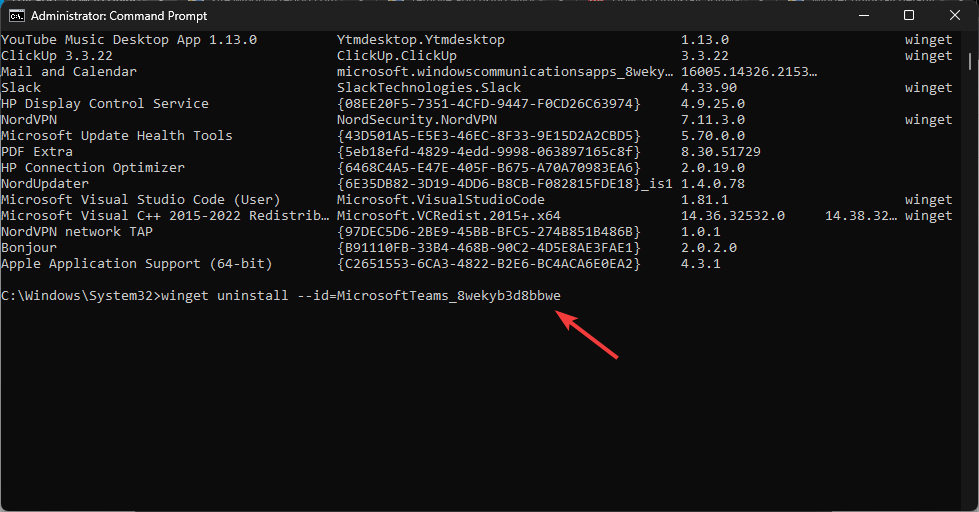
Task: Click the vertical scrollbar thumb
Action: click(x=970, y=61)
